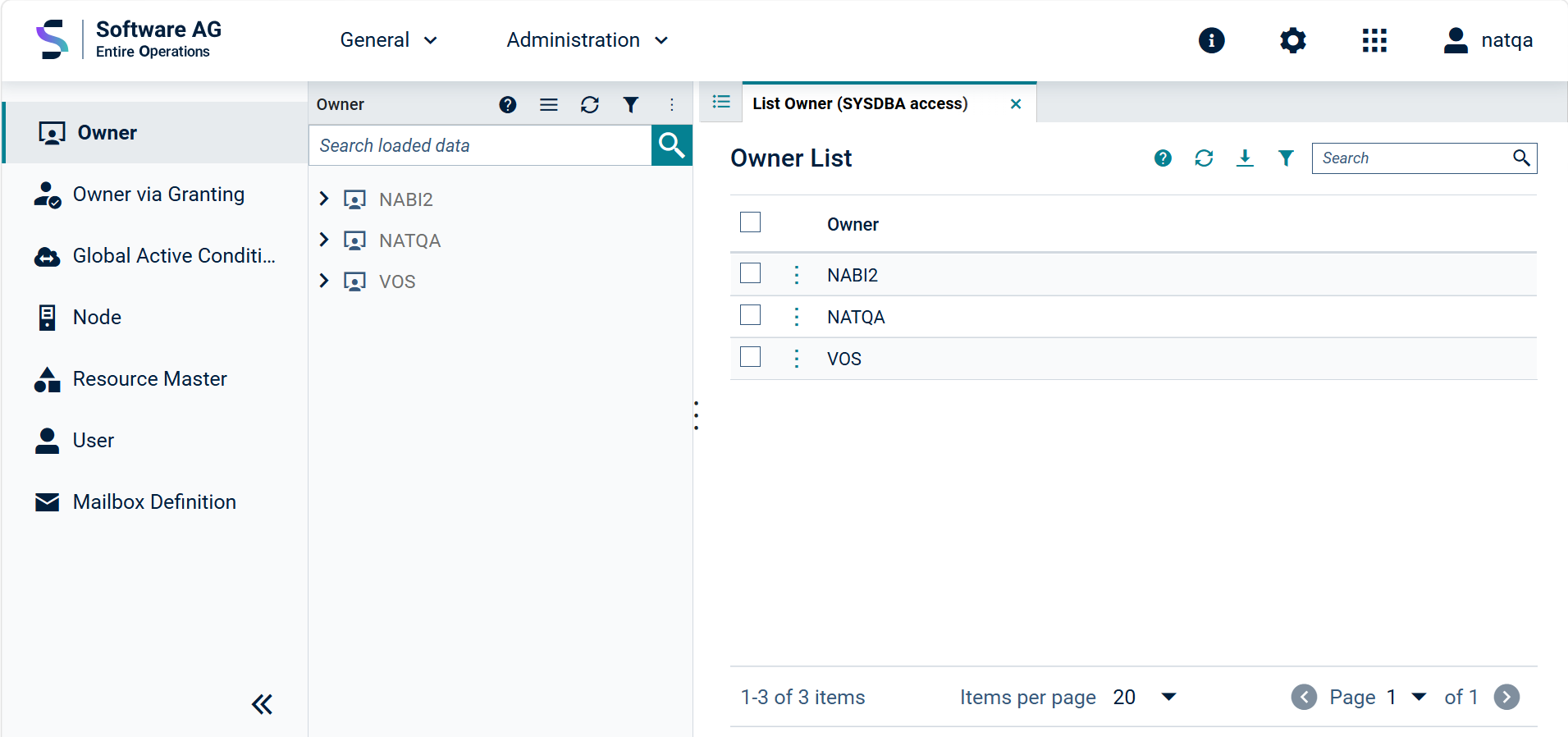Click the natqa user profile icon
Viewport: 1568px width, 737px height.
tap(1456, 40)
